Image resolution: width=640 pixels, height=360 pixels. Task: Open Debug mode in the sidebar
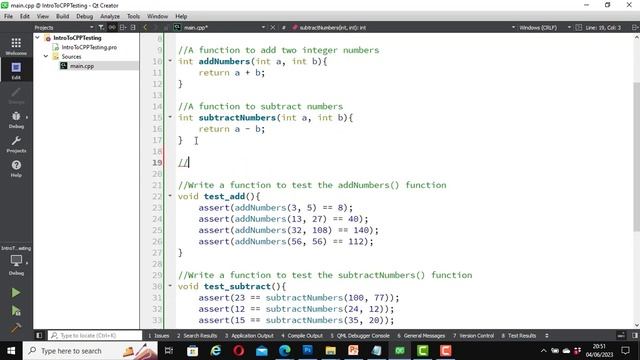point(16,120)
